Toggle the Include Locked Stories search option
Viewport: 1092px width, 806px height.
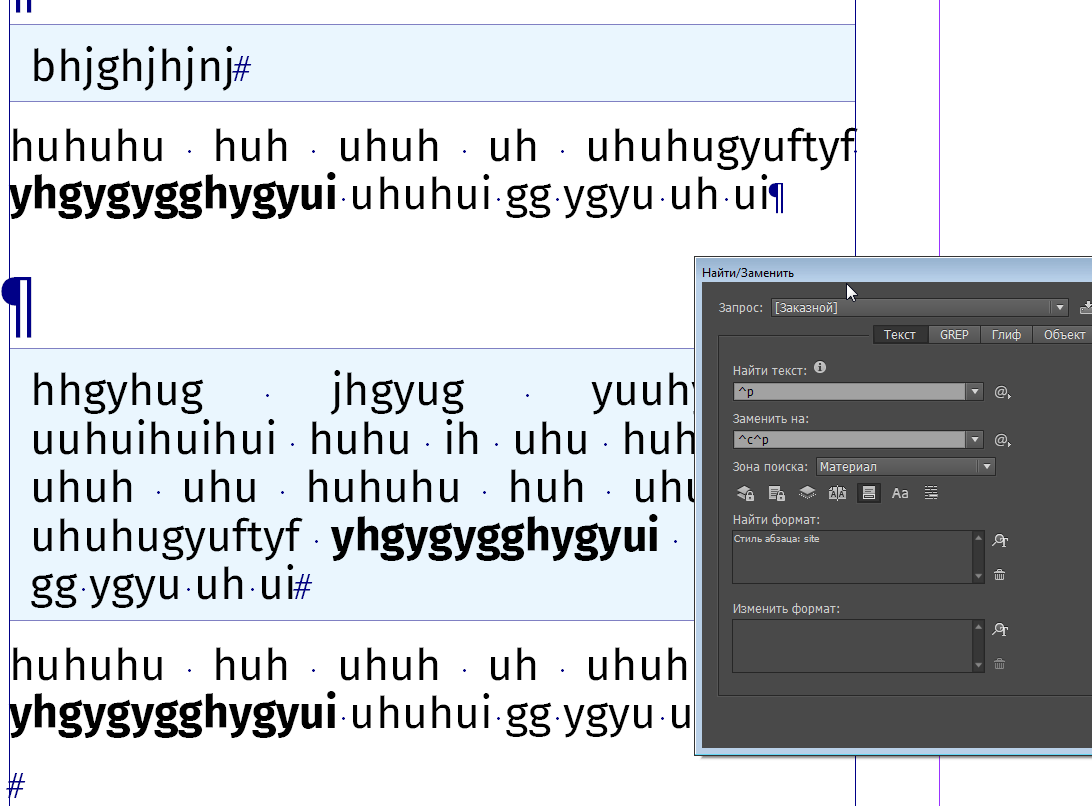click(776, 493)
